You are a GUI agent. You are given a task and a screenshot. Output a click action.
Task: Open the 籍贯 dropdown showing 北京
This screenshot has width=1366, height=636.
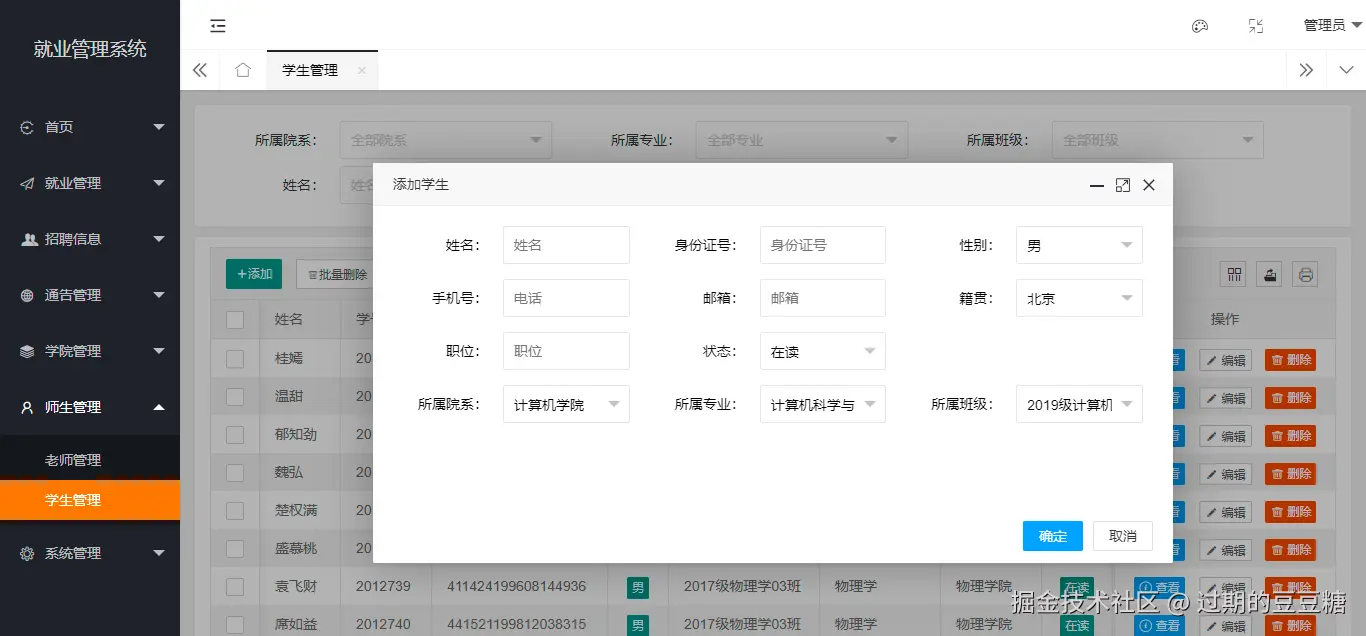click(x=1079, y=298)
